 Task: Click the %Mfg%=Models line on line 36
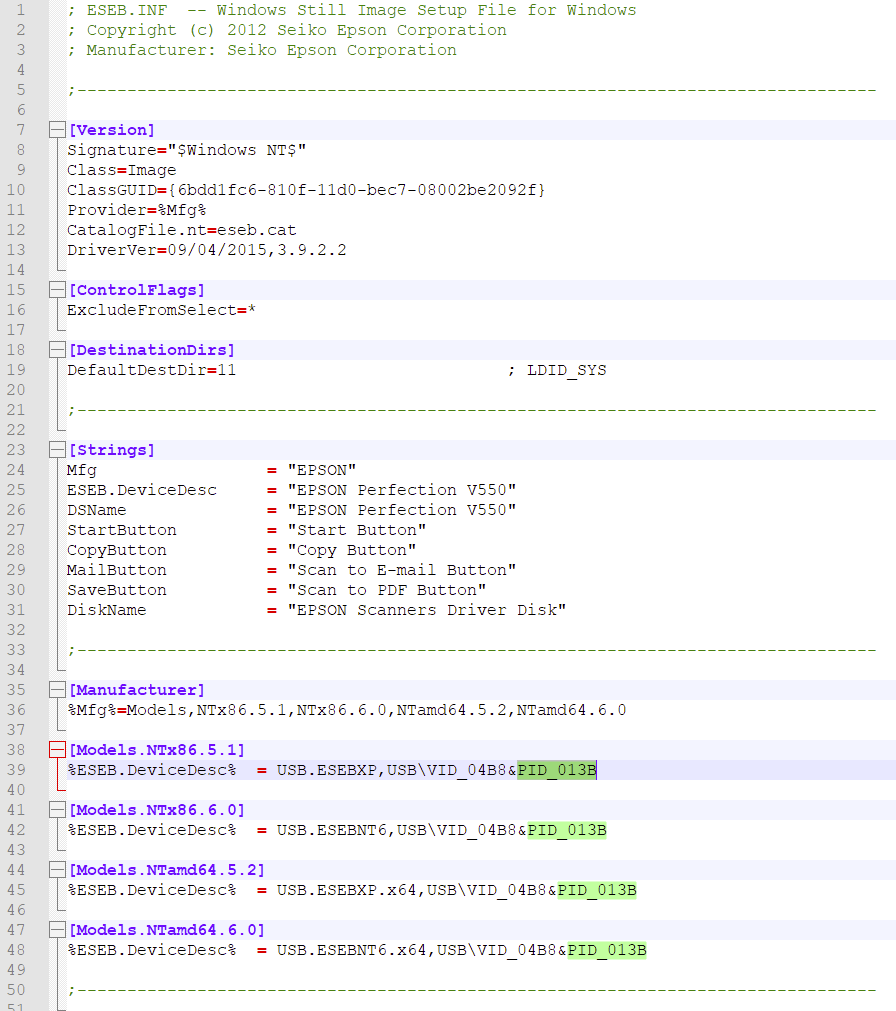click(x=347, y=709)
